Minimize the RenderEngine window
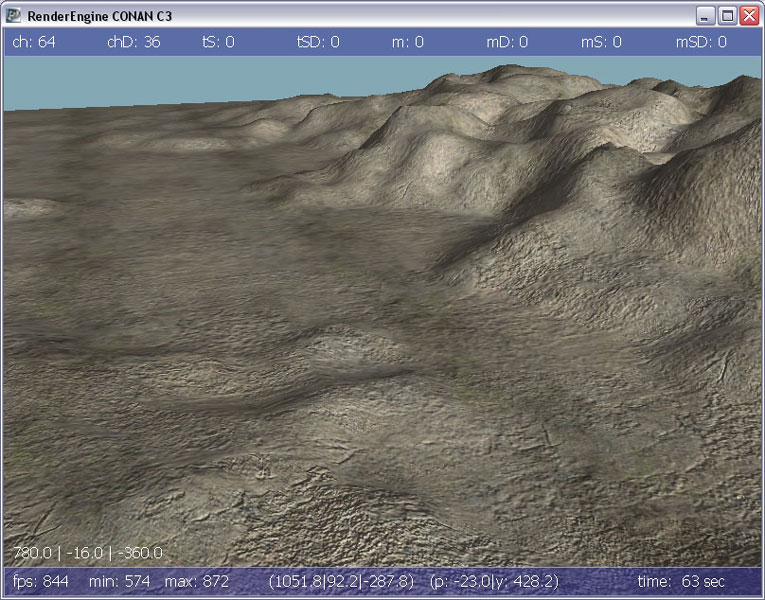The image size is (765, 600). 707,16
